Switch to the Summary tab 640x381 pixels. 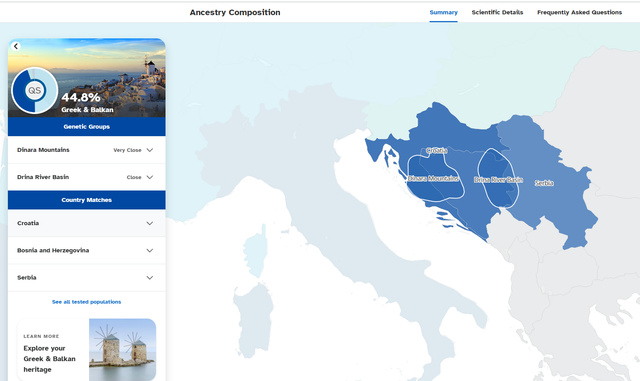(443, 12)
